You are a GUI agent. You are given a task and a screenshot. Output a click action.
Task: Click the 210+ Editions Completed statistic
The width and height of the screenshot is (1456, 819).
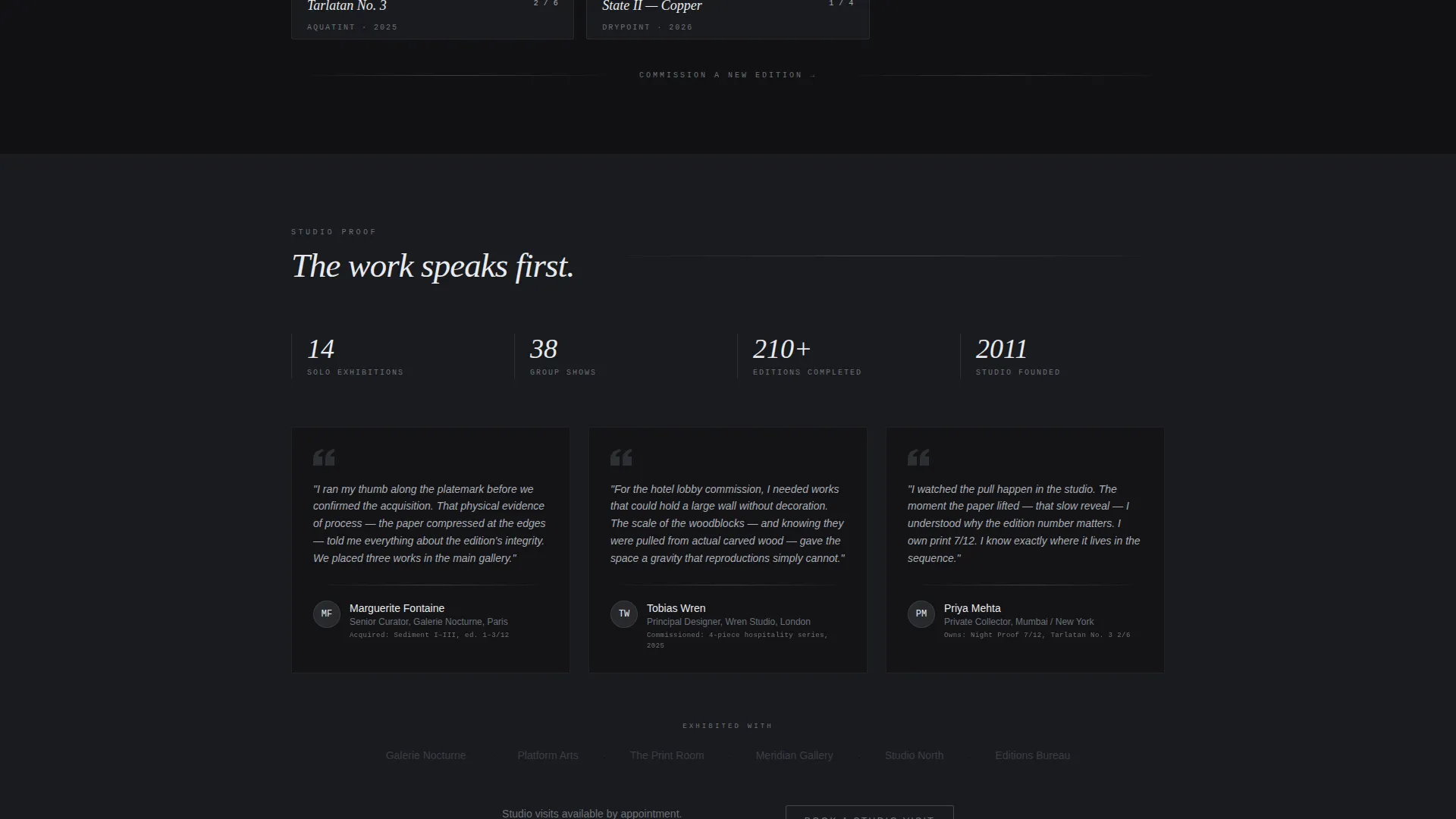[x=840, y=356]
